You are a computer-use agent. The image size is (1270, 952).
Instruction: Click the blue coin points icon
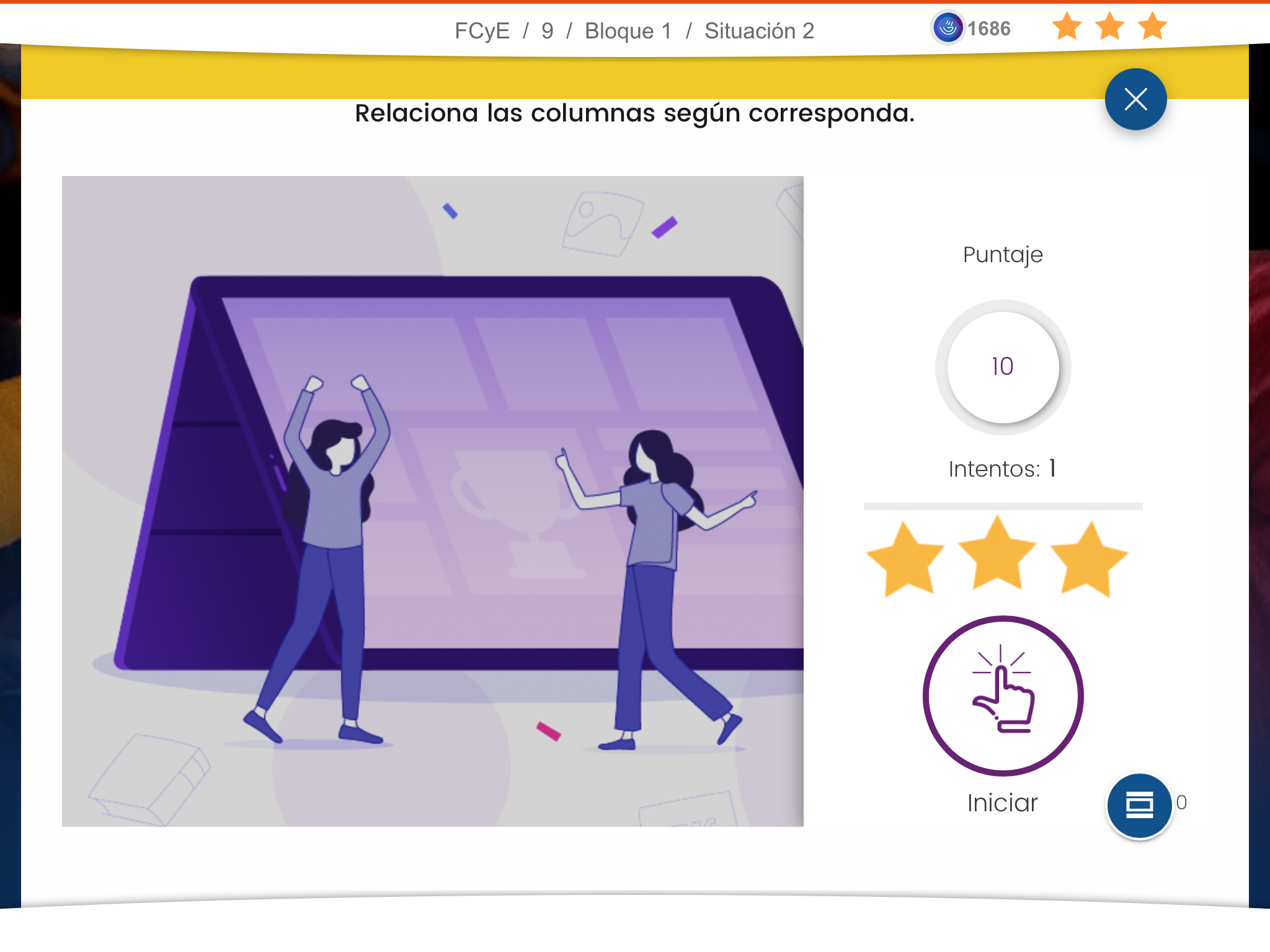948,28
